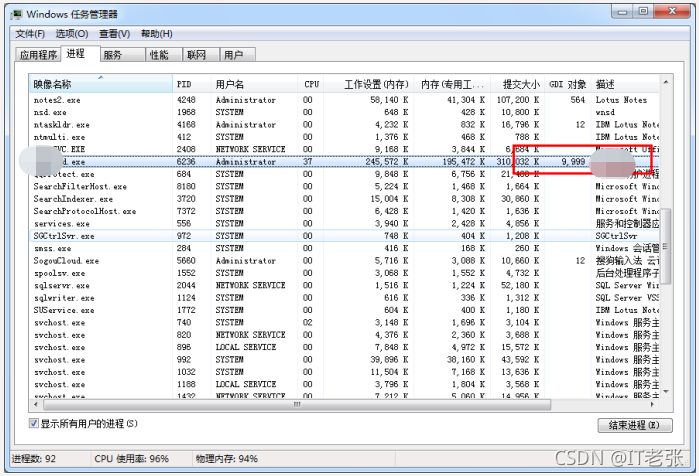699x476 pixels.
Task: Select the notes2.exe process row
Action: (x=345, y=100)
